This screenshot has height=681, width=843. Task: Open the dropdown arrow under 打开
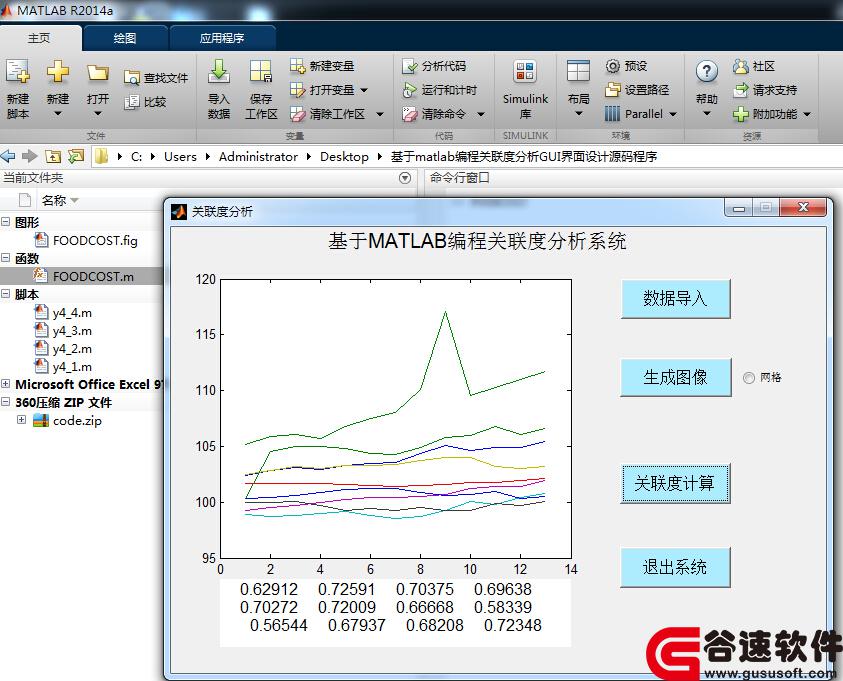tap(98, 113)
